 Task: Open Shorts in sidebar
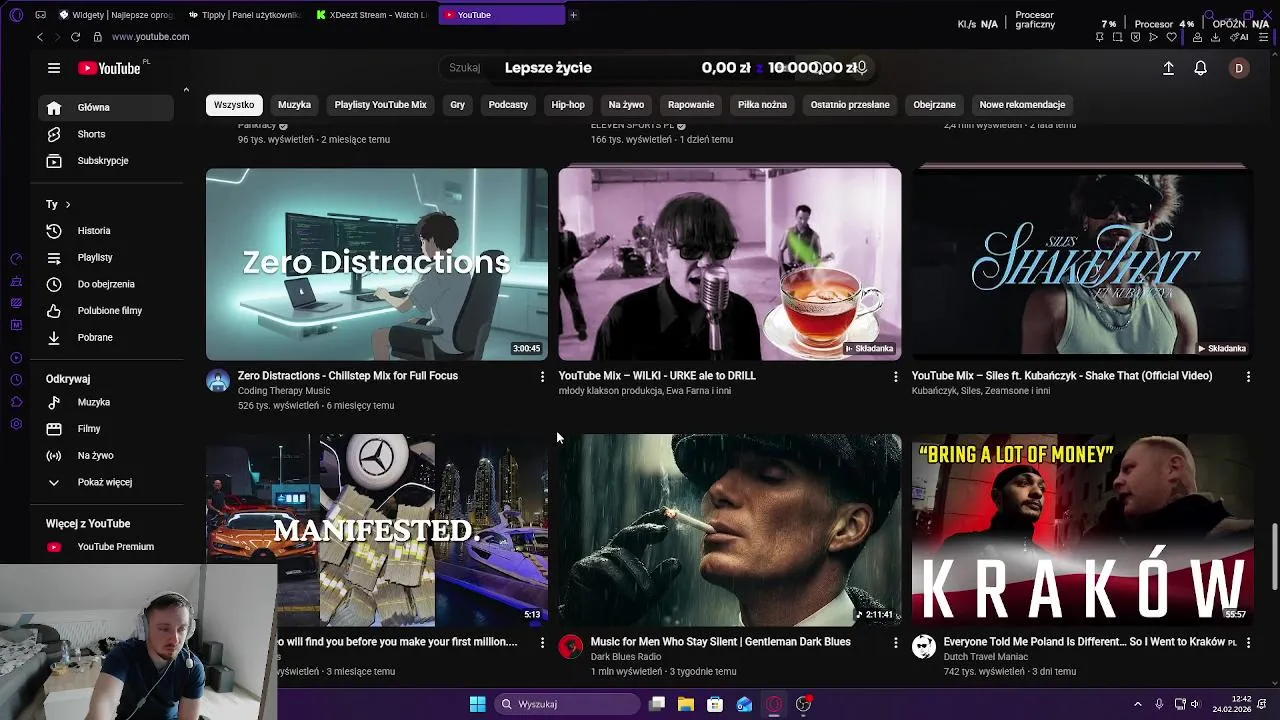click(106, 134)
